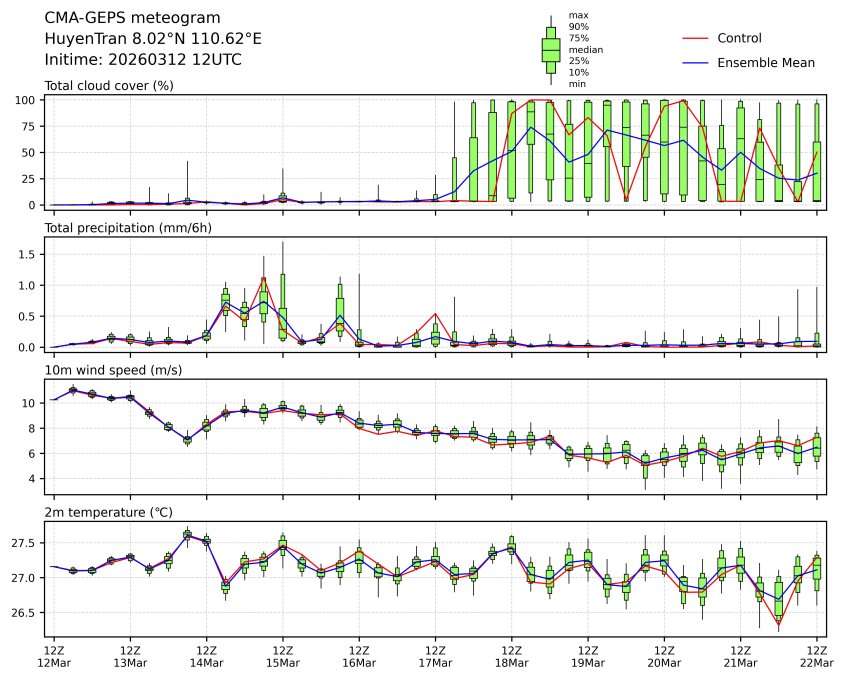Viewport: 845px width, 680px height.
Task: Click the CMA-GEPS meteogram title
Action: pyautogui.click(x=126, y=18)
